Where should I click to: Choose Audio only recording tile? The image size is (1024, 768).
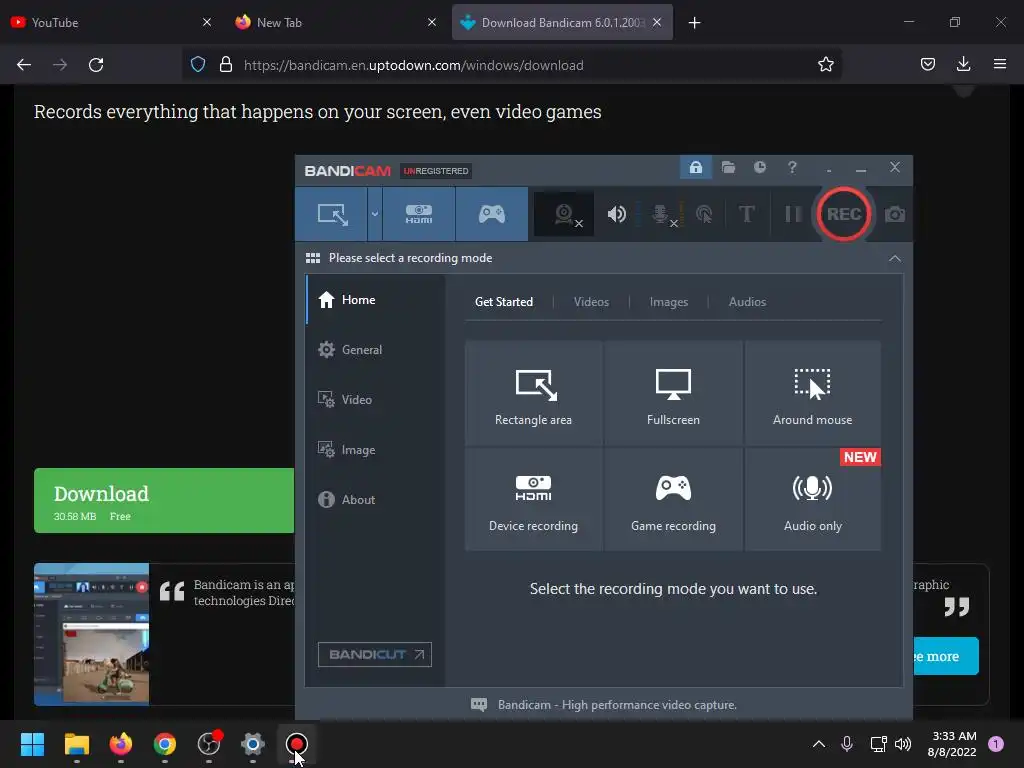(x=813, y=500)
